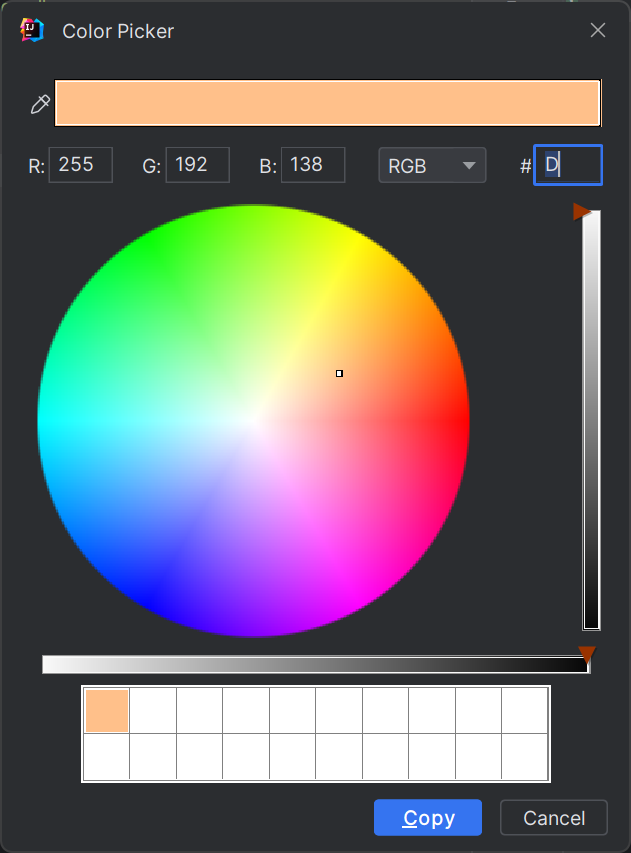The height and width of the screenshot is (853, 631).
Task: Click the green value field showing 192
Action: pyautogui.click(x=197, y=165)
